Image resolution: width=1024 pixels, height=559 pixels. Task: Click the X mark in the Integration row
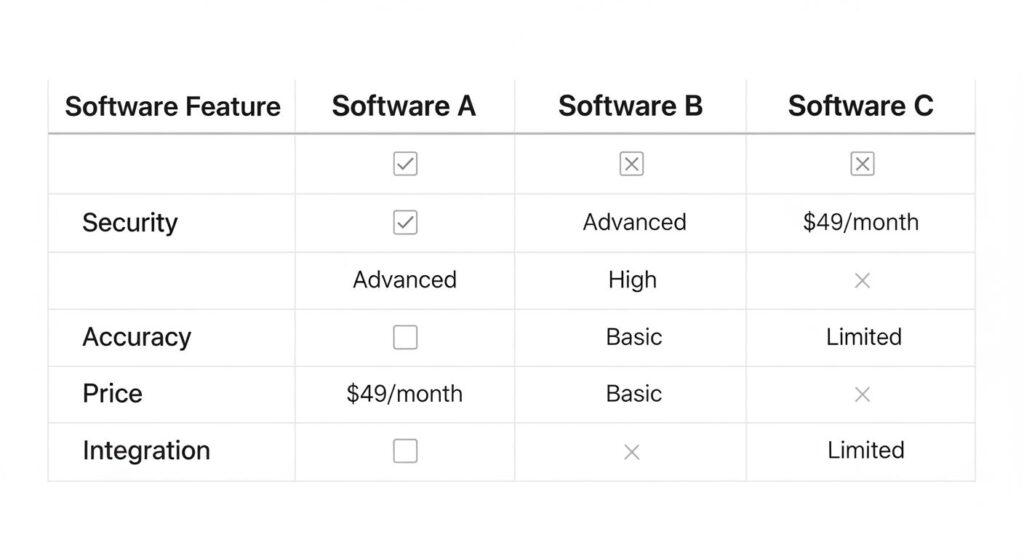tap(631, 452)
